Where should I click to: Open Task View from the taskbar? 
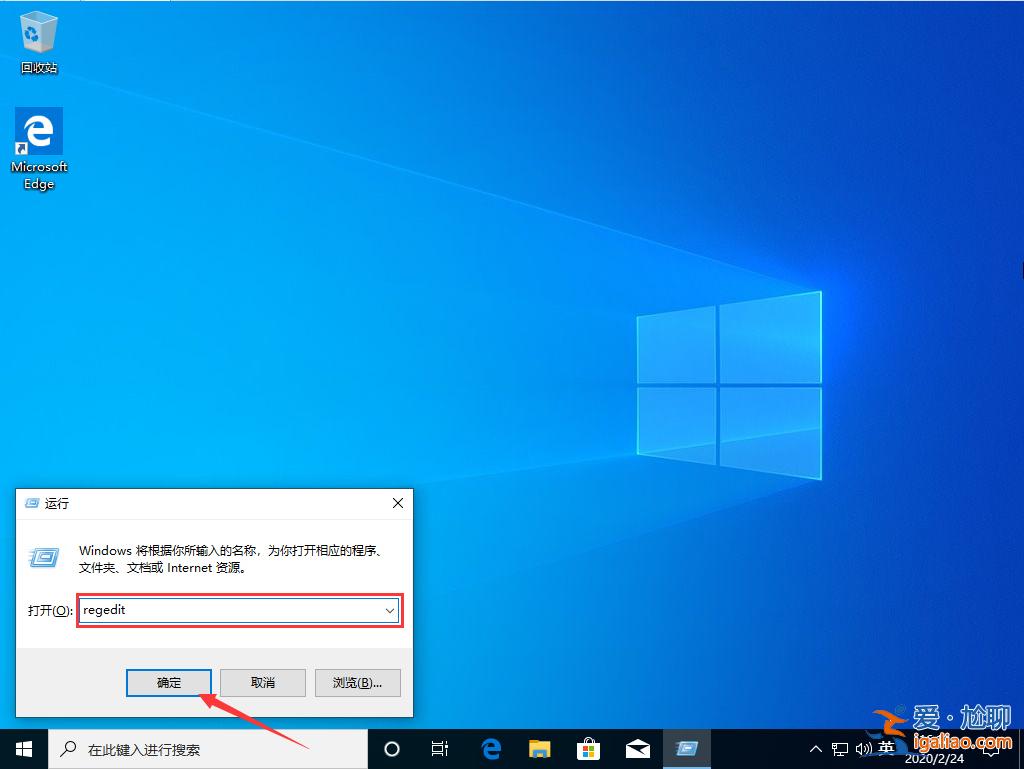click(x=440, y=748)
